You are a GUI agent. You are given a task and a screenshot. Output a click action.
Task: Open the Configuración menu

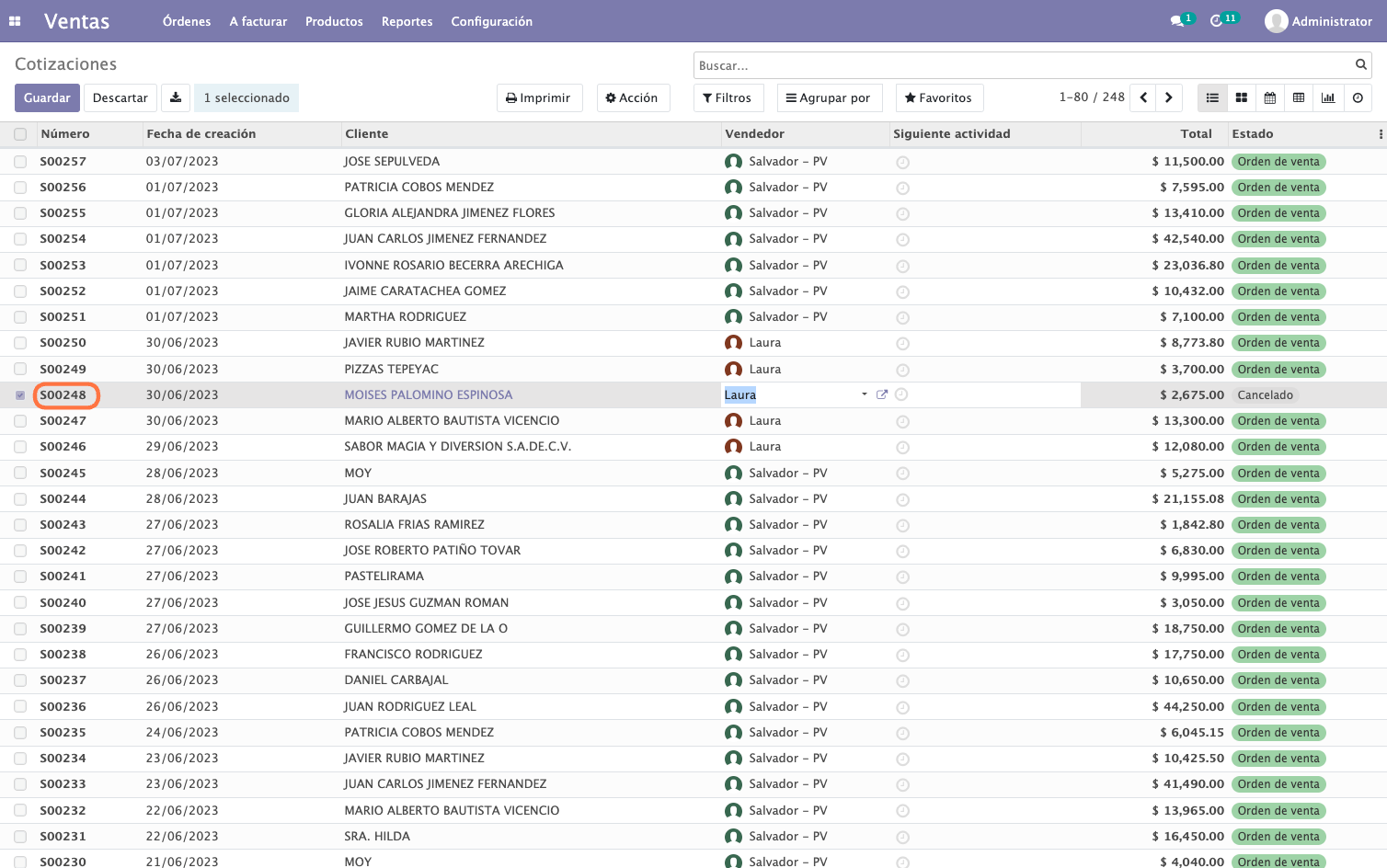point(491,21)
